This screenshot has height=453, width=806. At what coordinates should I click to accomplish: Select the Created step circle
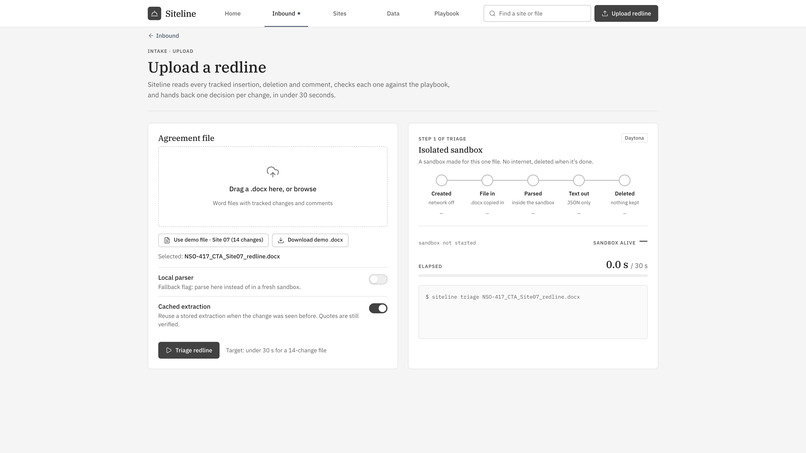pos(441,180)
